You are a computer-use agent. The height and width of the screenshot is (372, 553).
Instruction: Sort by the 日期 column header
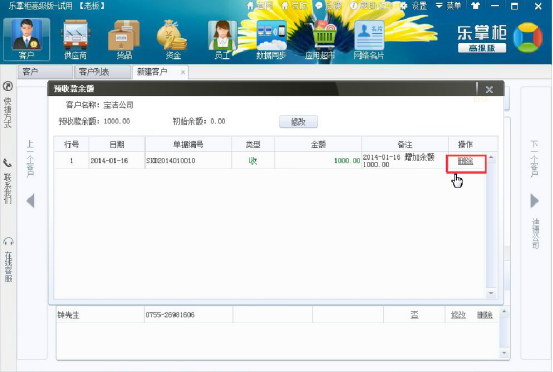[117, 145]
